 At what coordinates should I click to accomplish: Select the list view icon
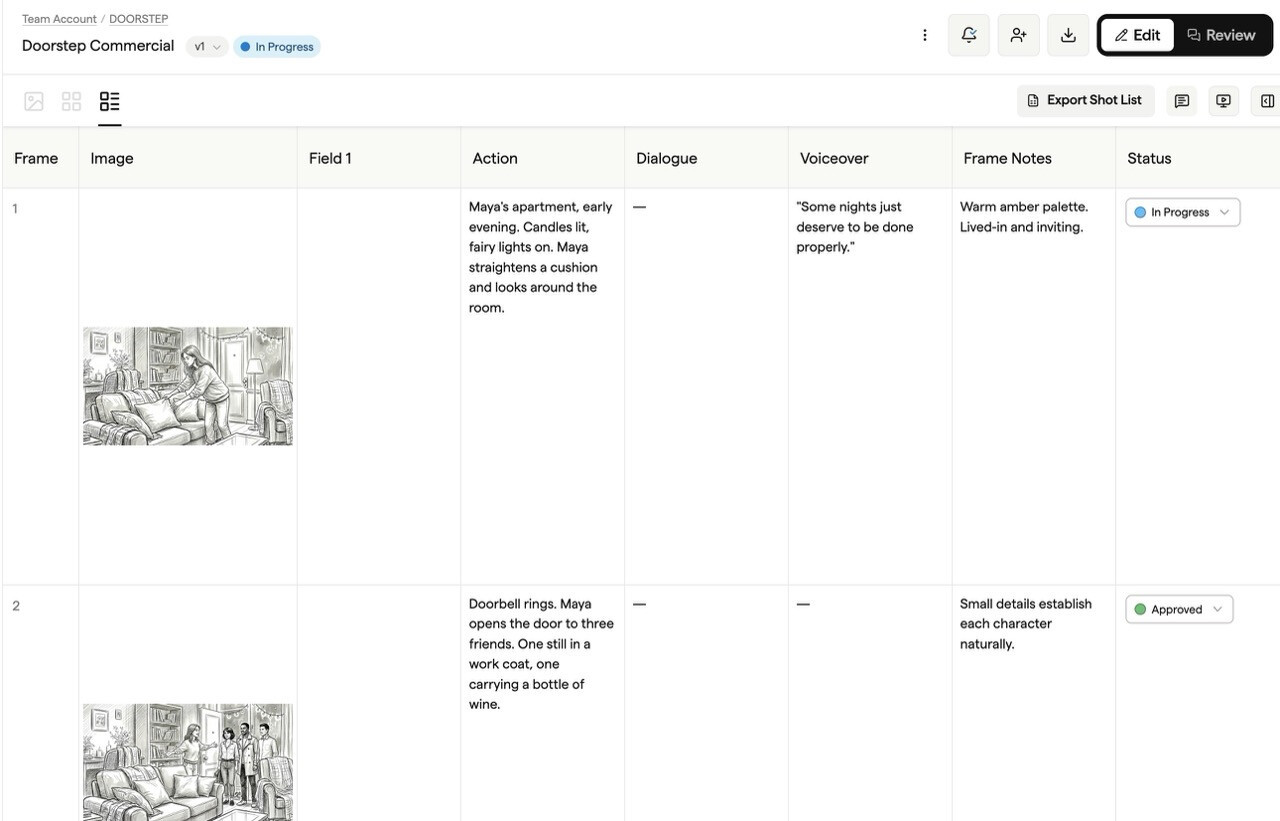click(x=110, y=101)
